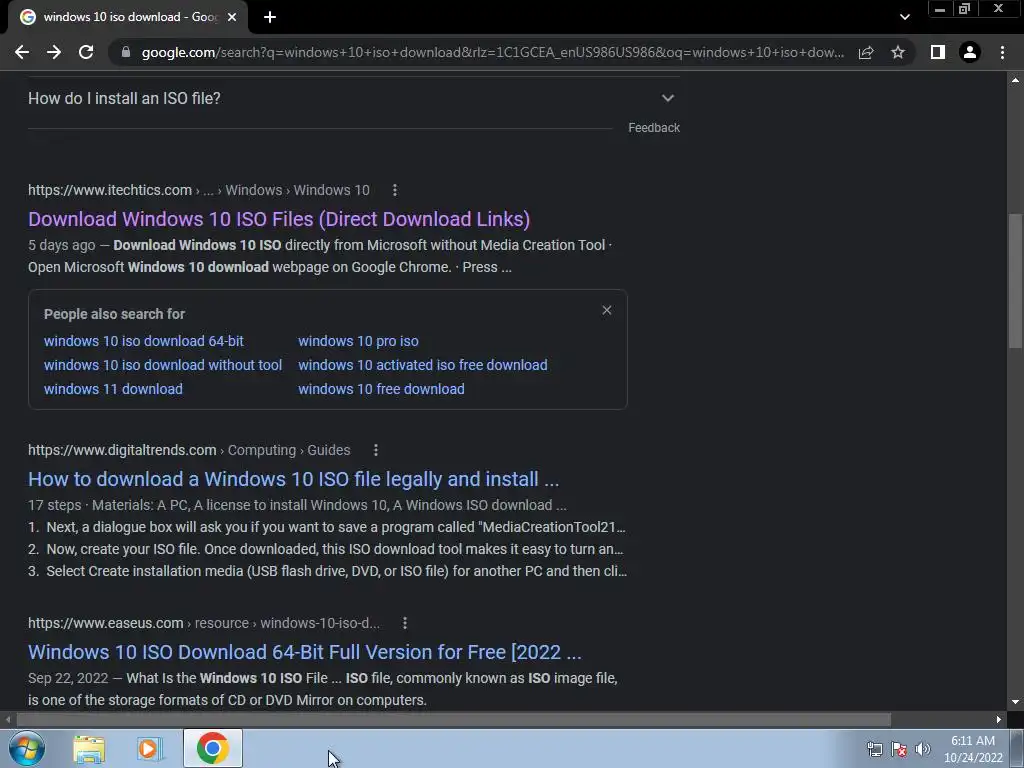
Task: Open Windows 10 ISO Download 64-Bit result
Action: click(x=304, y=652)
